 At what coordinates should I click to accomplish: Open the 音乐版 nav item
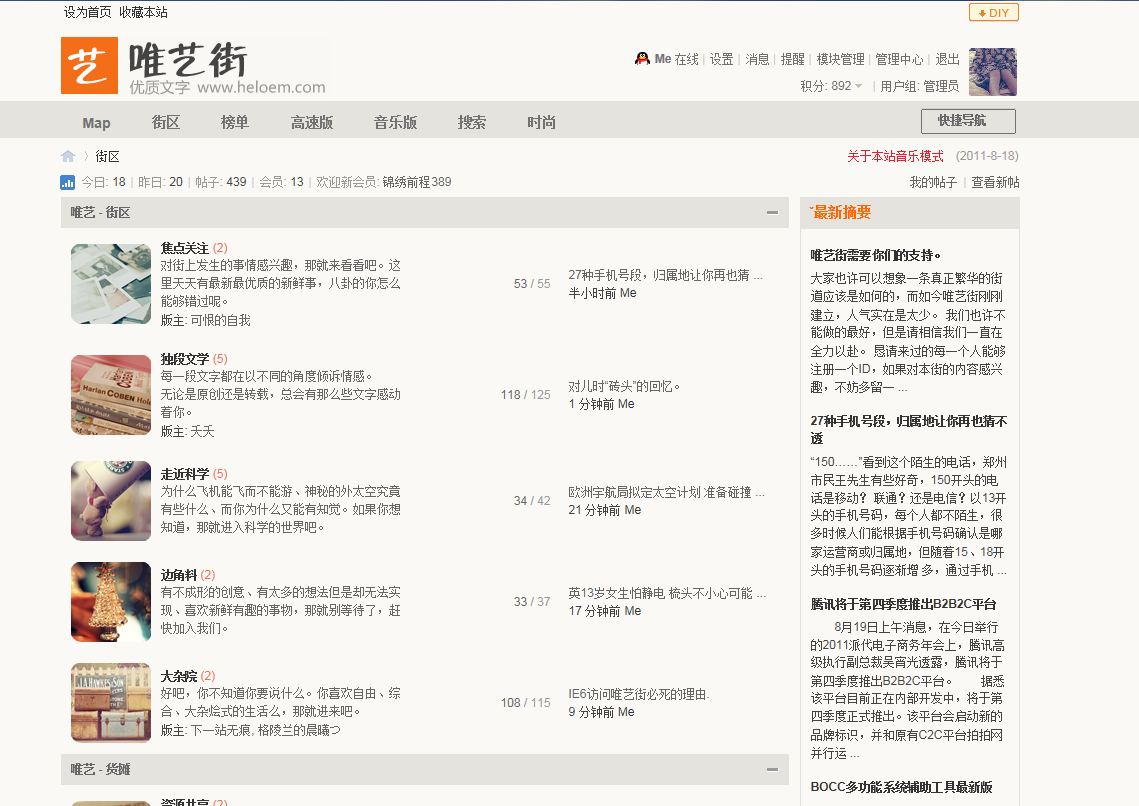click(395, 123)
